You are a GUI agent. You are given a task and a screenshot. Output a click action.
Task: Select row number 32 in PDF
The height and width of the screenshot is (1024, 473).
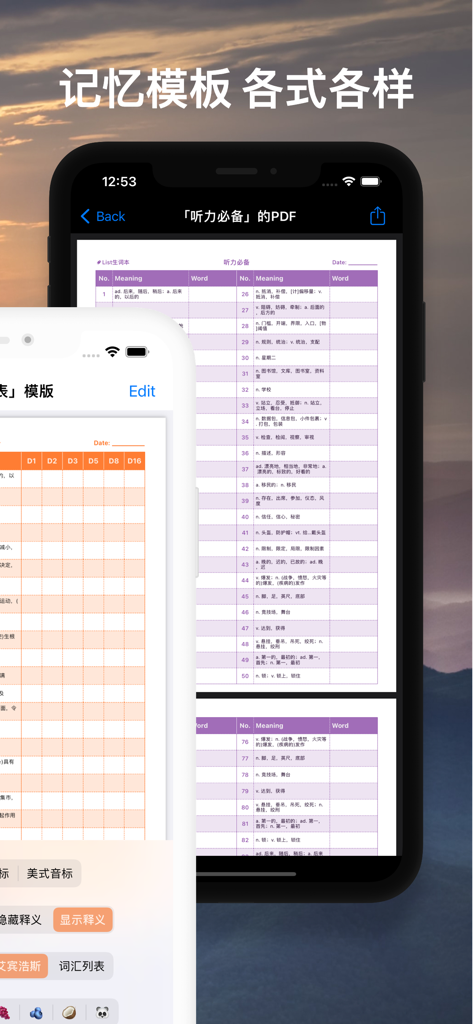pos(245,389)
